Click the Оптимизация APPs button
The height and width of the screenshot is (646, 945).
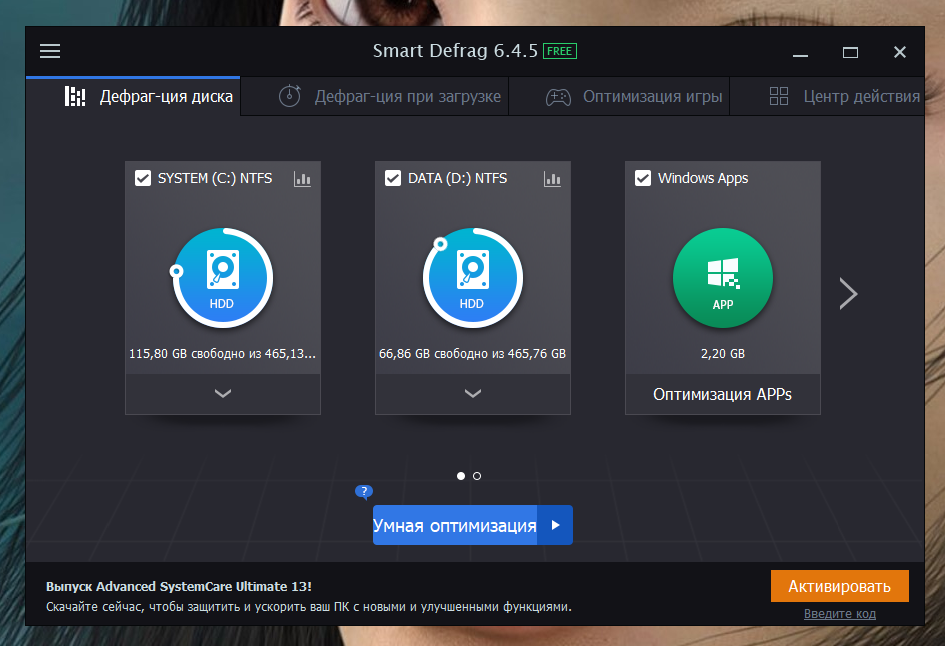pos(722,394)
